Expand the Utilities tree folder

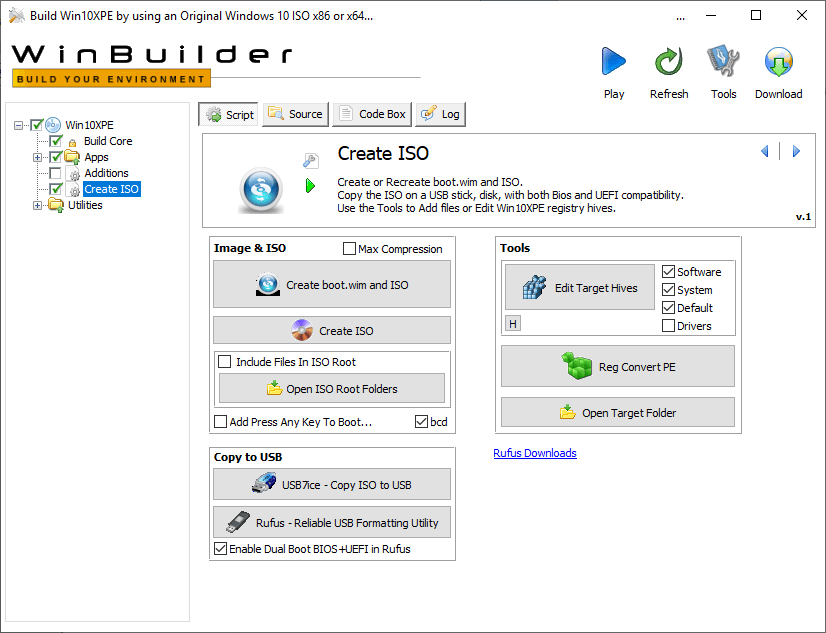[37, 205]
